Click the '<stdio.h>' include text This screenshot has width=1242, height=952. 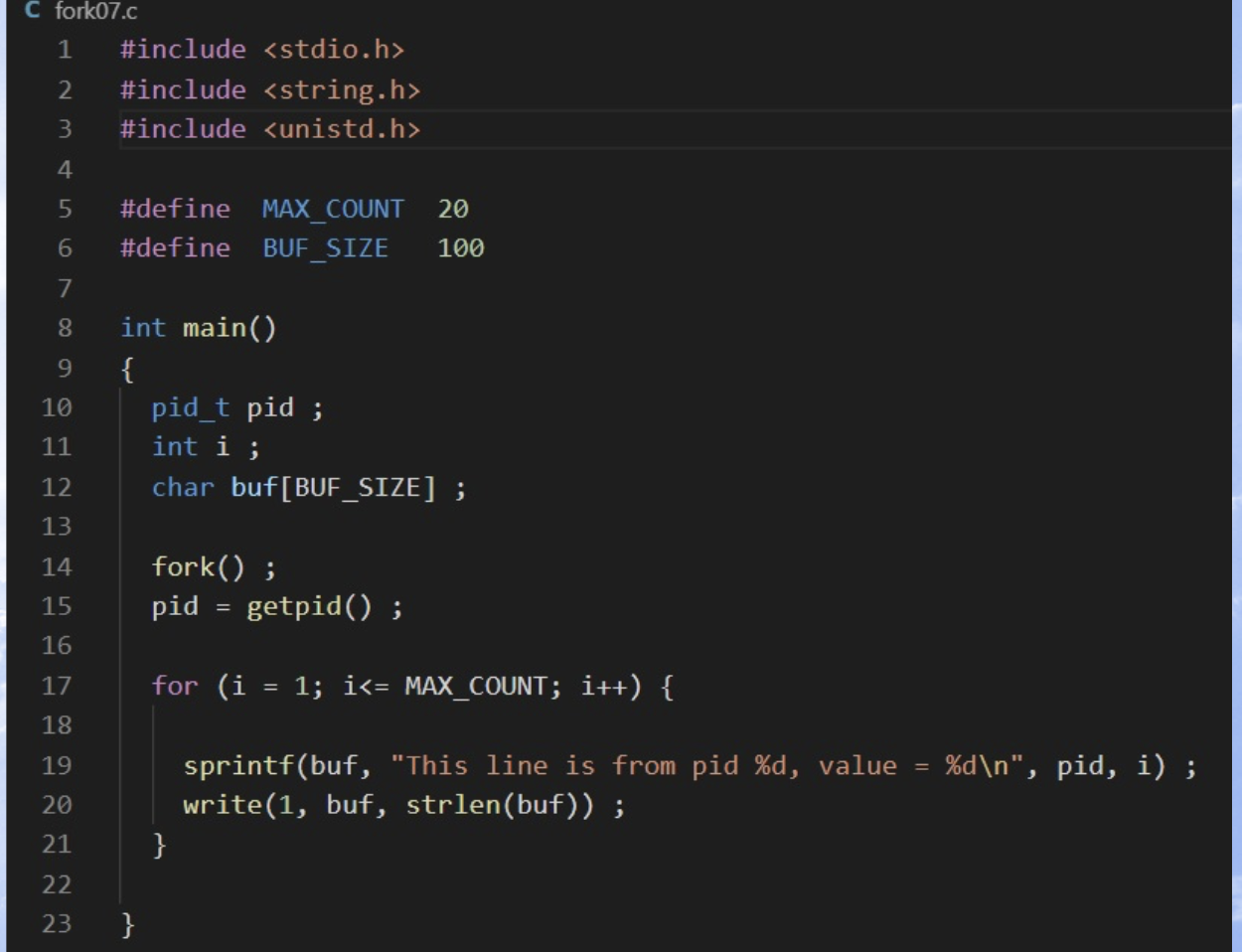[334, 50]
